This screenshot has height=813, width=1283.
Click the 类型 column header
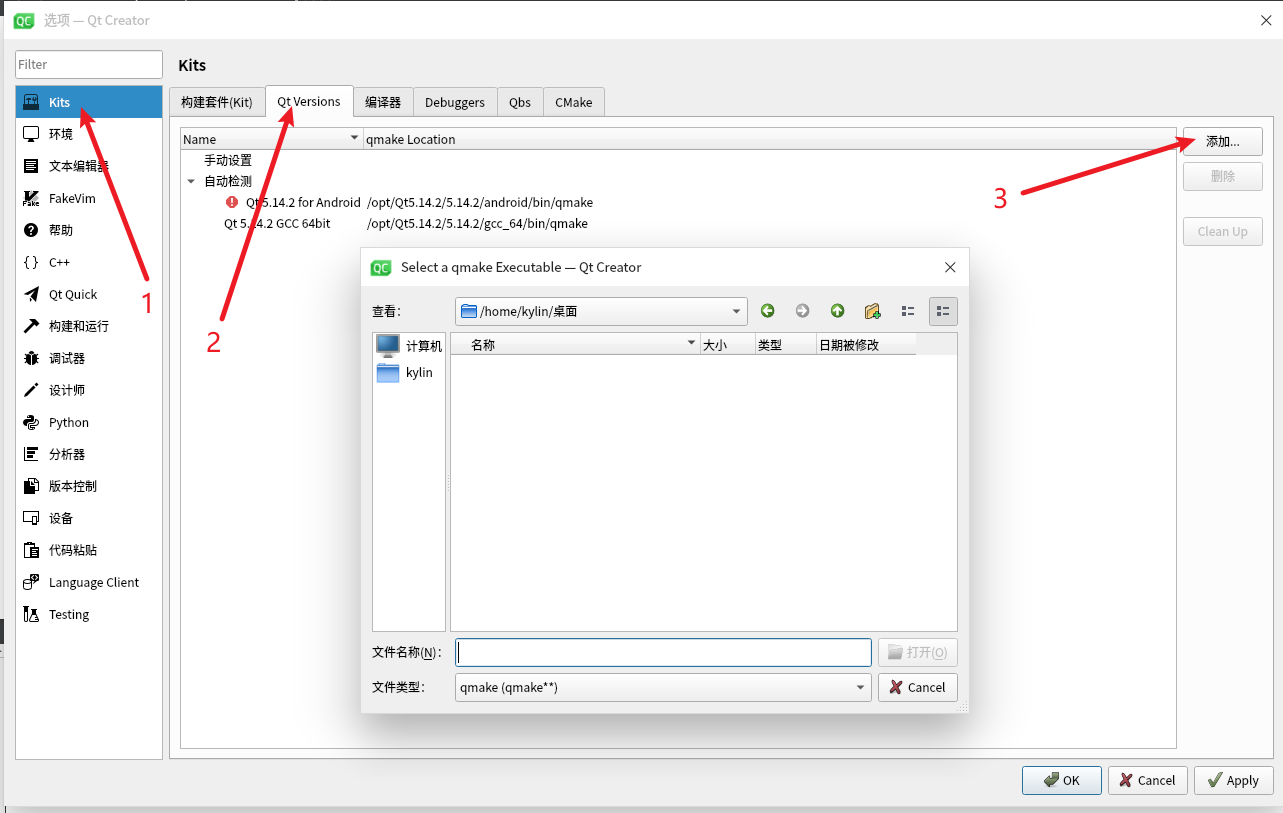click(x=785, y=344)
